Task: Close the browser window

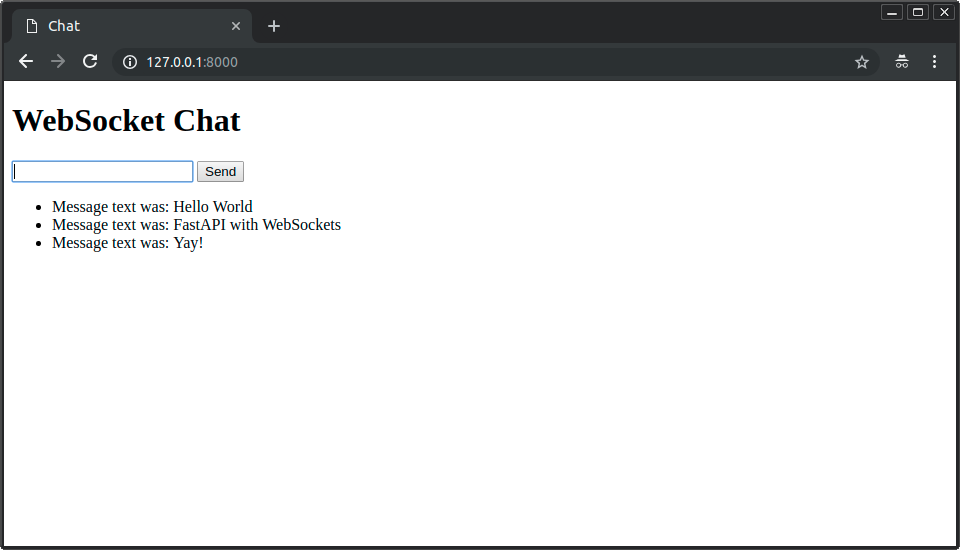Action: coord(943,12)
